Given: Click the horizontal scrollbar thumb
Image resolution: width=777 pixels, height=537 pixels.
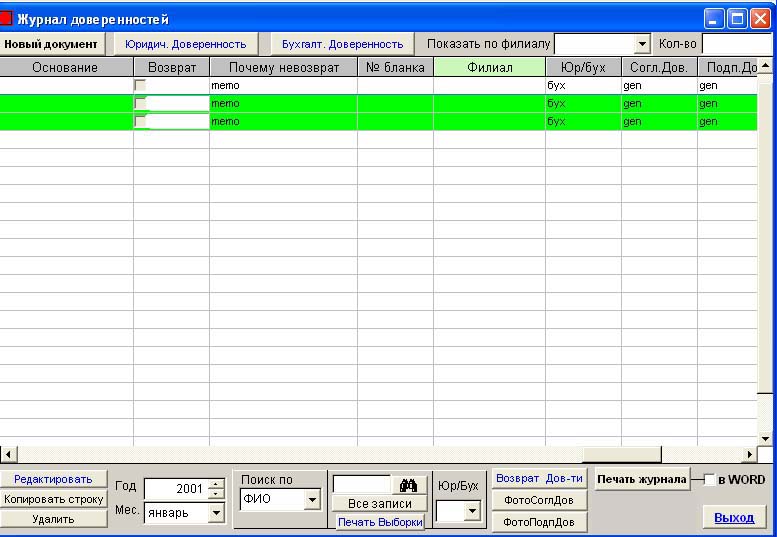Looking at the screenshot, I should pos(621,454).
